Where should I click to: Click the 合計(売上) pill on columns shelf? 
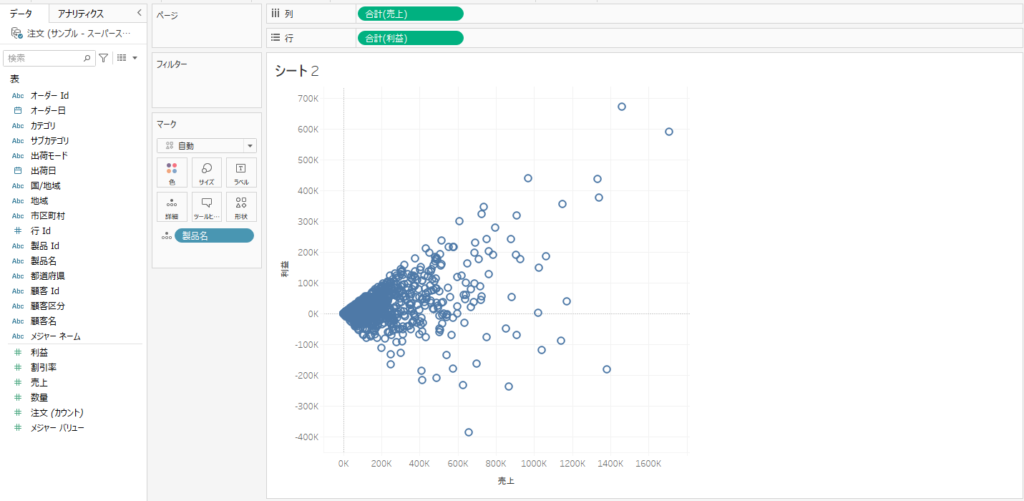click(410, 13)
